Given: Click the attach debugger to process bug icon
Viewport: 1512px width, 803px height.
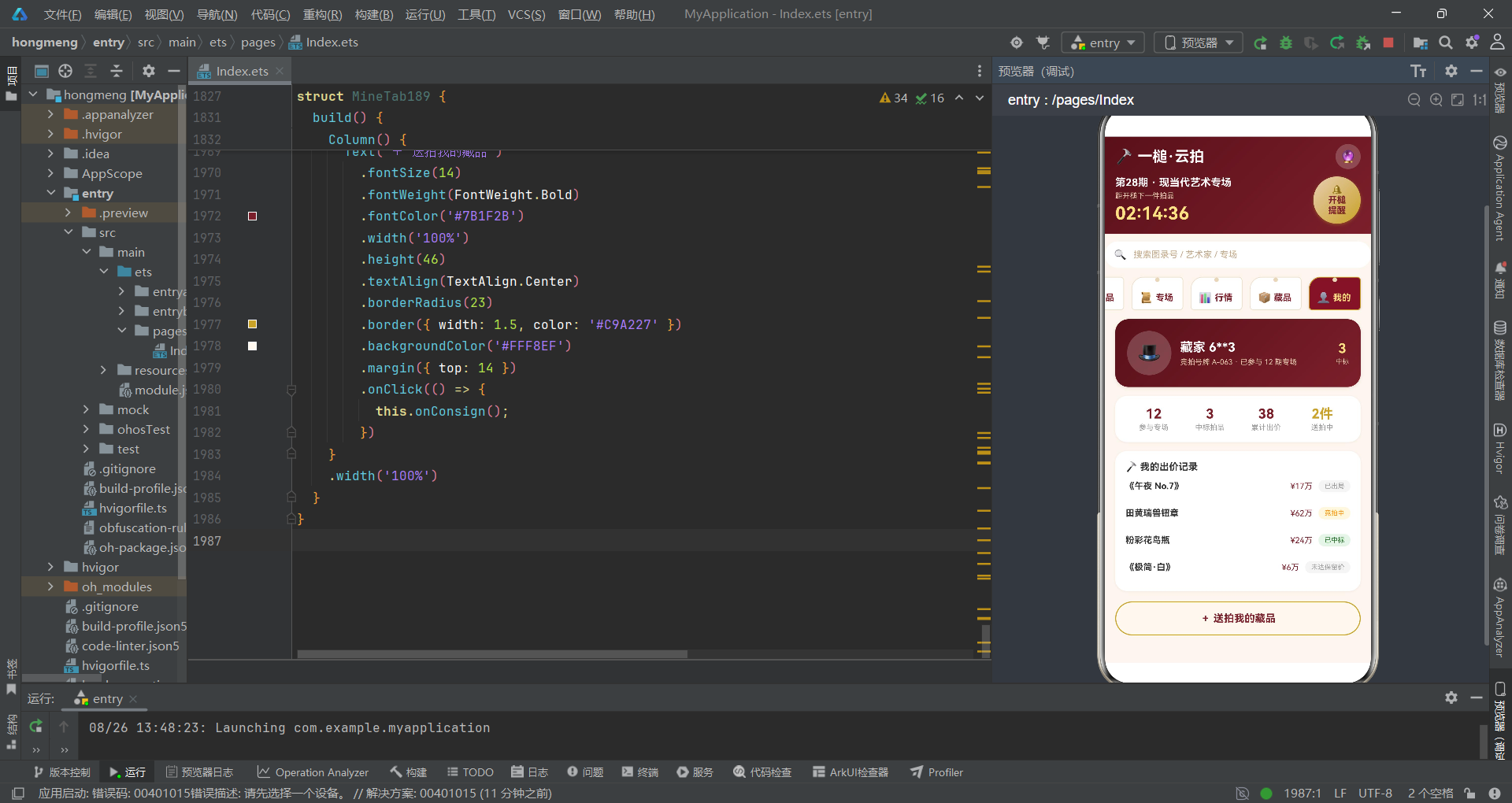Looking at the screenshot, I should 1363,43.
